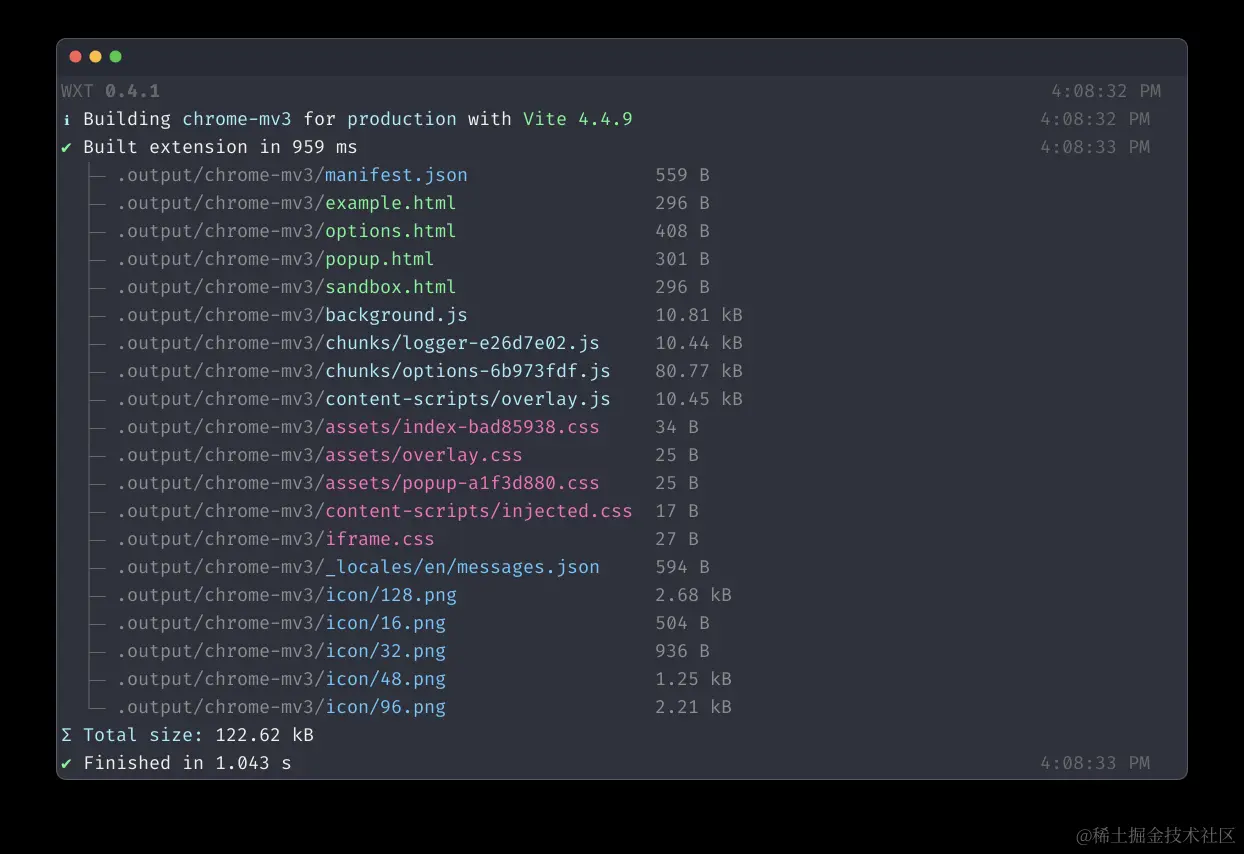Select the icon/32.png file name
Image resolution: width=1244 pixels, height=854 pixels.
[385, 651]
